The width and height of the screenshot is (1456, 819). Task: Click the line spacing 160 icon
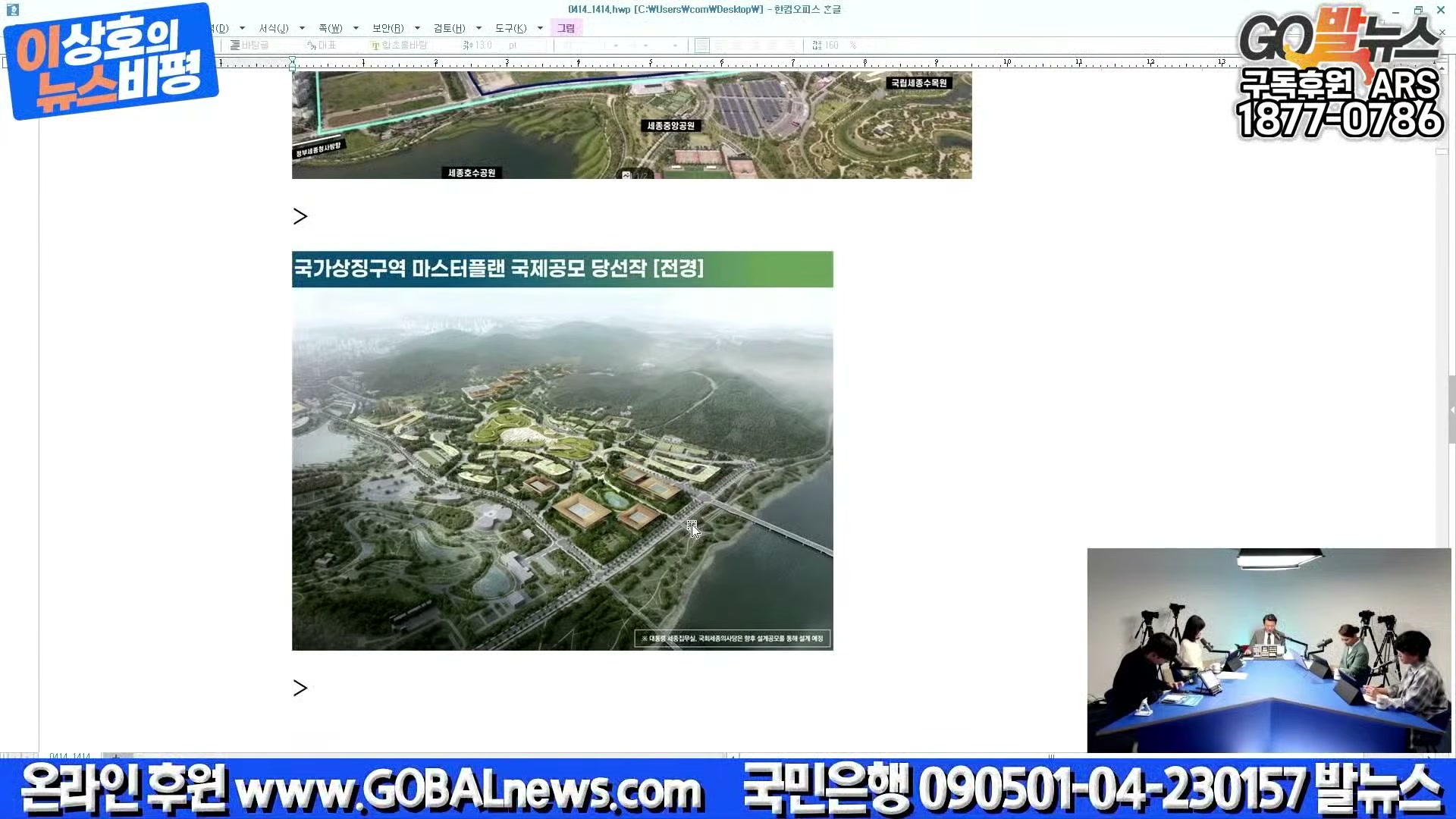pos(817,45)
